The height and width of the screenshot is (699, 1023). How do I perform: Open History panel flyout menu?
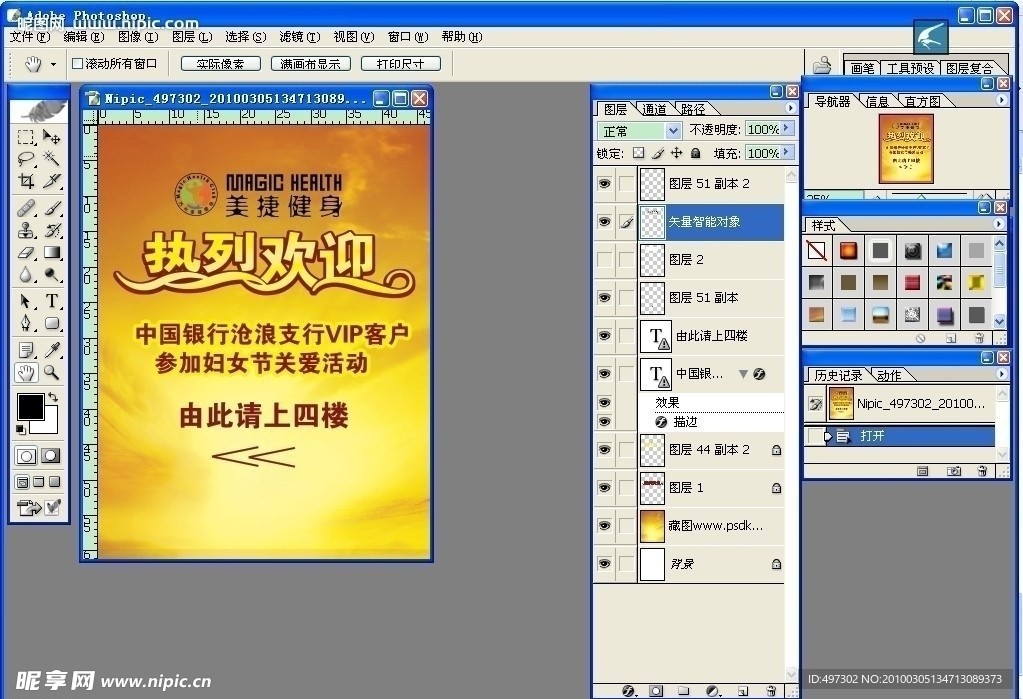tap(1001, 374)
